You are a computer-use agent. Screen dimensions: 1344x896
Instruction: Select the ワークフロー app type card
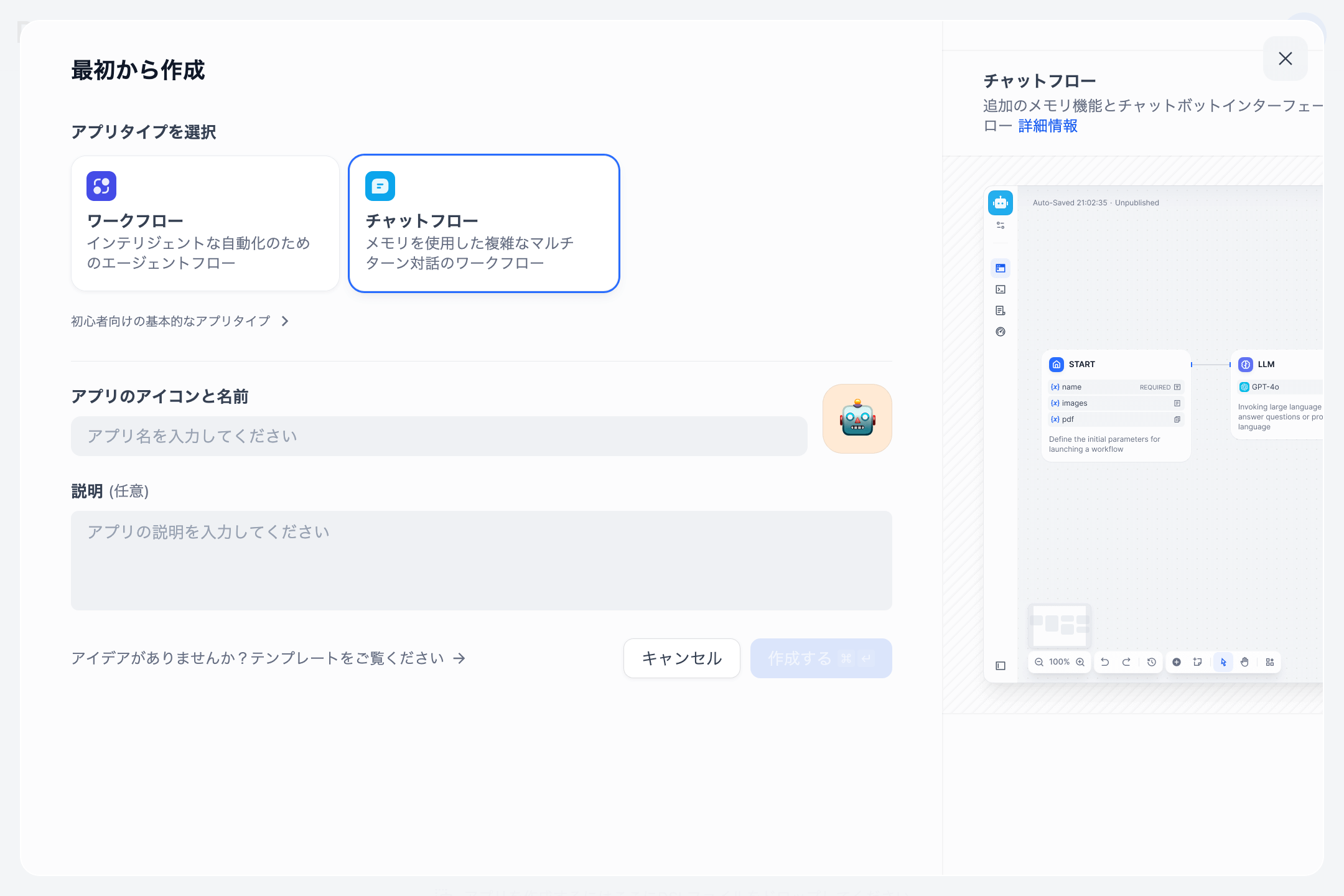(x=205, y=223)
